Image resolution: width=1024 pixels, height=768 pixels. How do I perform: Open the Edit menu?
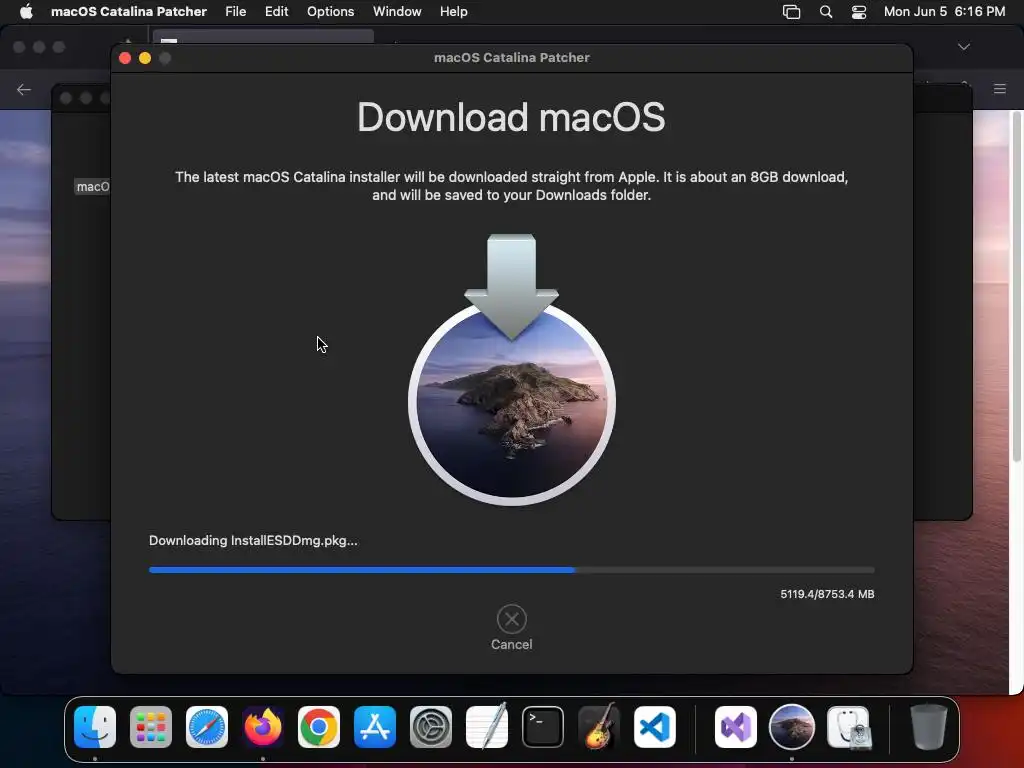click(276, 12)
